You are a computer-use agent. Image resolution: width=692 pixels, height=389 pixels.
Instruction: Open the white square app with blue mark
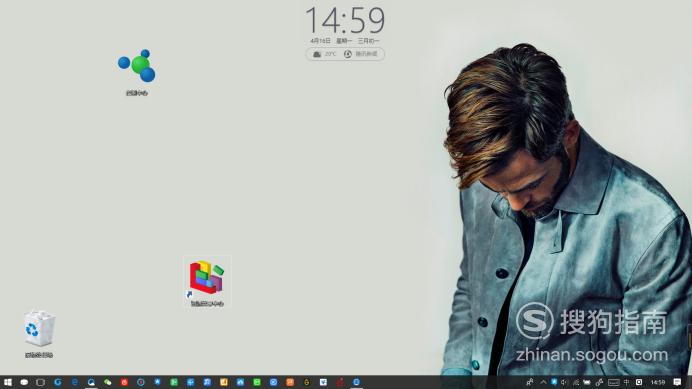(323, 382)
